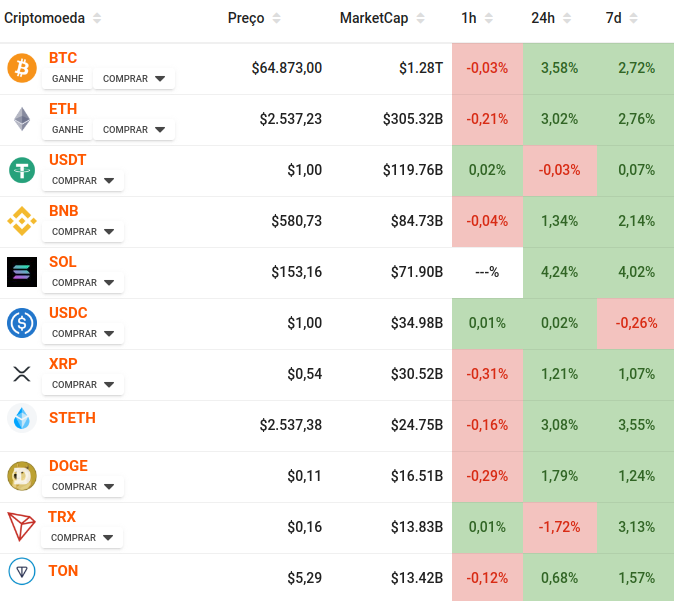This screenshot has width=674, height=601.
Task: Open the COMPRAR dropdown for BTC
Action: point(134,79)
